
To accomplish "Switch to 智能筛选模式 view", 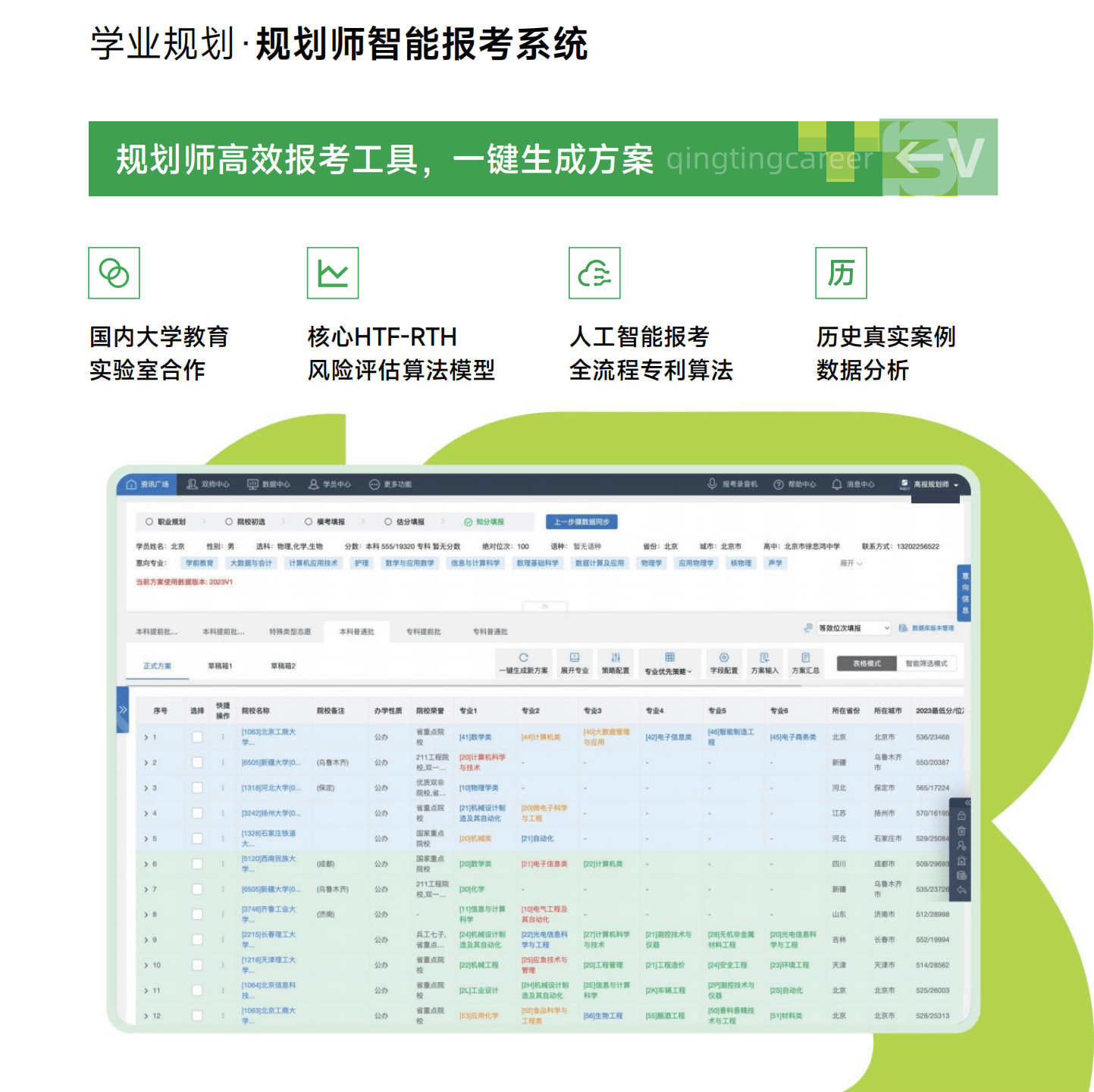I will (926, 664).
